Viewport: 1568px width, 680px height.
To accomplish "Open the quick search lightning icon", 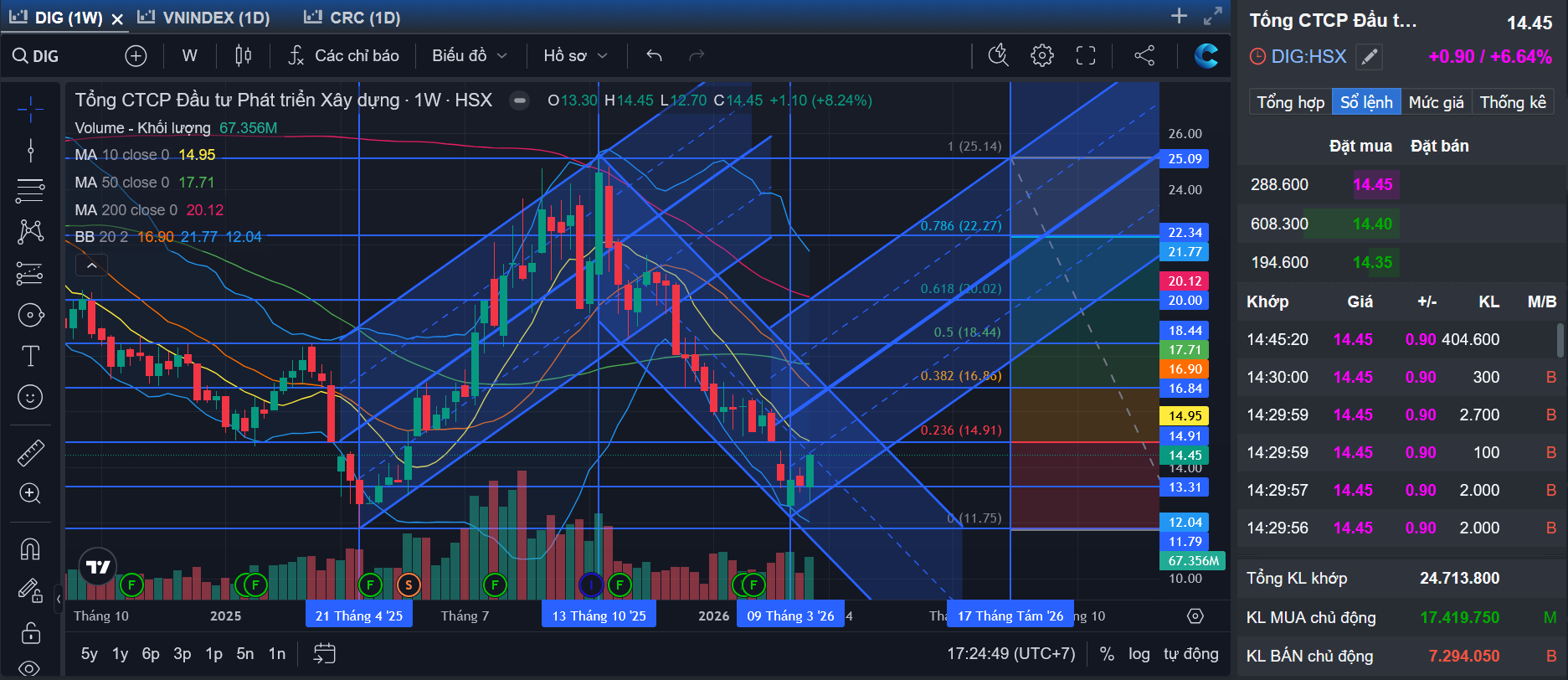I will (x=998, y=56).
